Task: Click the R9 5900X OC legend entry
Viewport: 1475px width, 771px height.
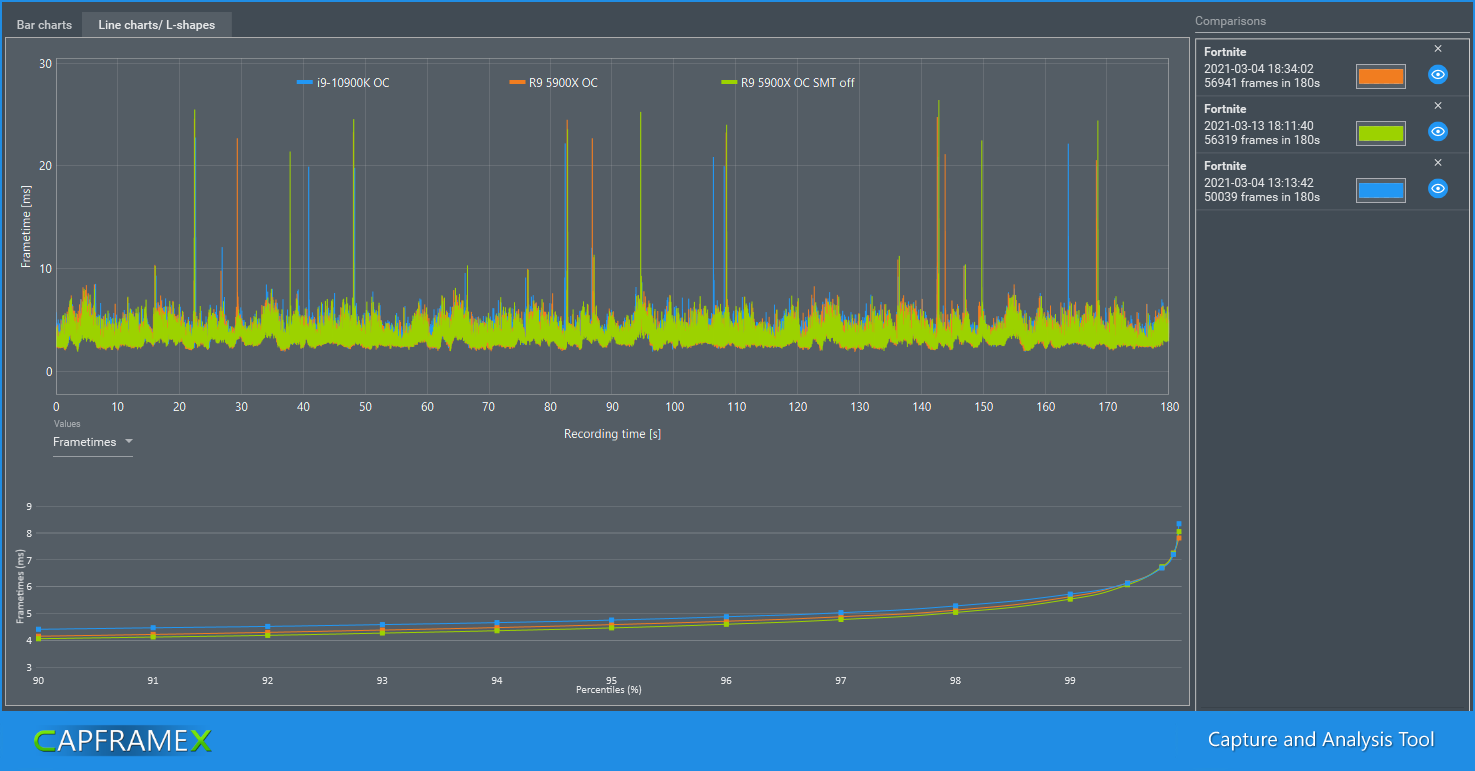Action: [554, 83]
